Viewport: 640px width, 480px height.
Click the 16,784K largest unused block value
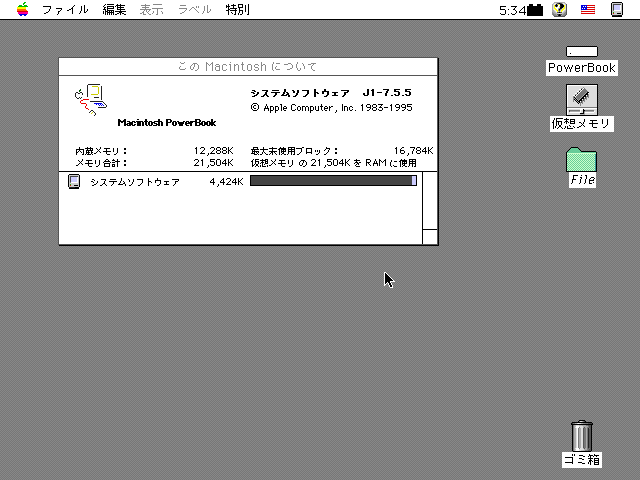click(413, 151)
